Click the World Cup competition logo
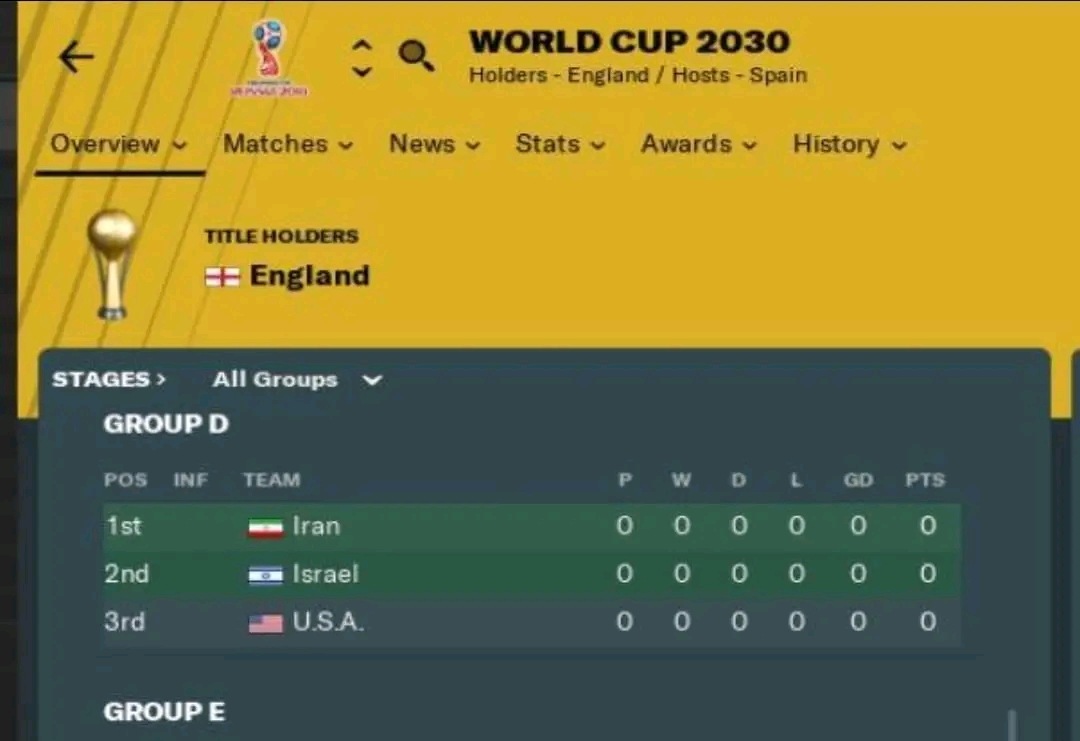 [x=269, y=58]
